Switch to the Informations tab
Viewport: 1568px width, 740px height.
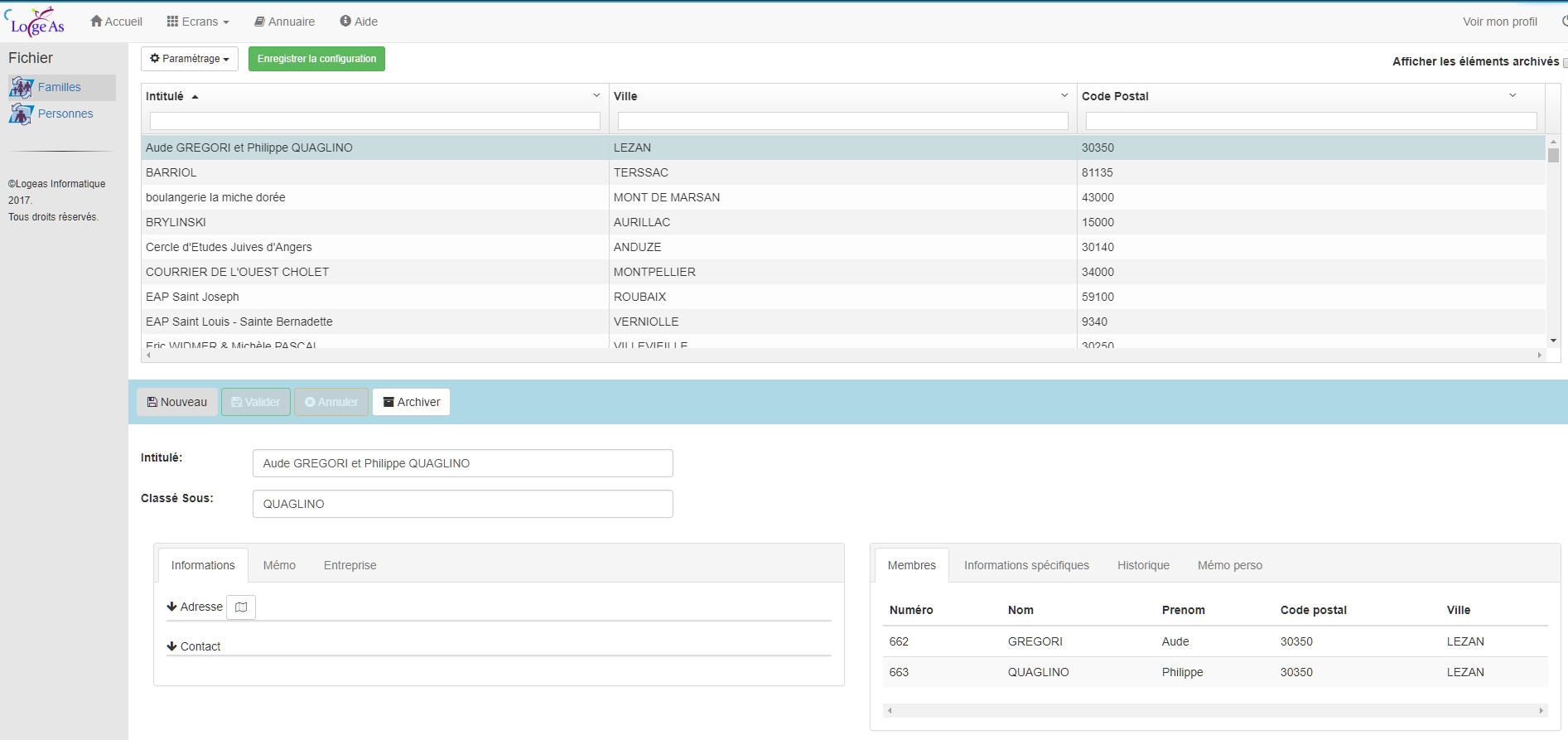[x=203, y=565]
